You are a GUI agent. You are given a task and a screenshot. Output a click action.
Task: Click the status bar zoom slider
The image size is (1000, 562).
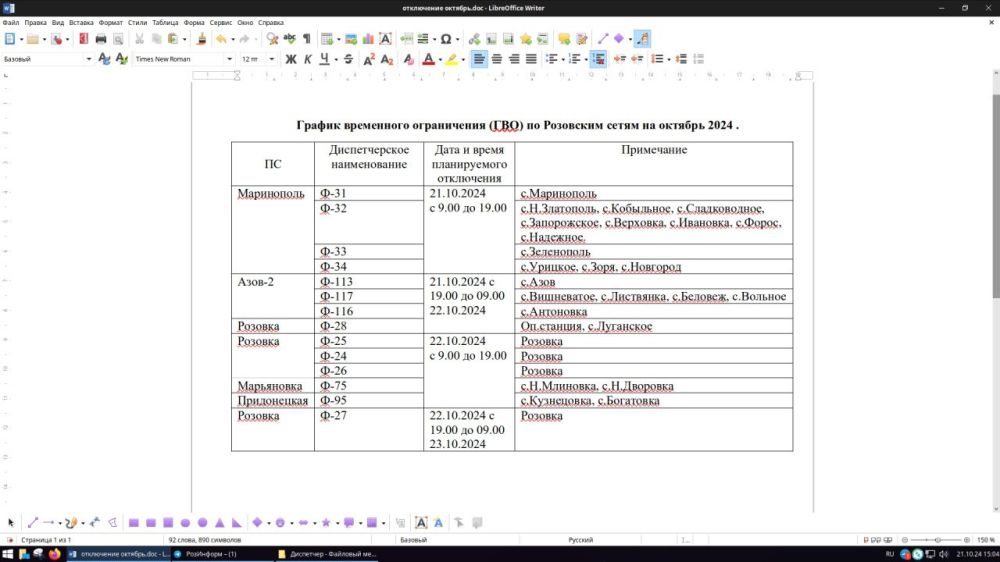(x=936, y=540)
